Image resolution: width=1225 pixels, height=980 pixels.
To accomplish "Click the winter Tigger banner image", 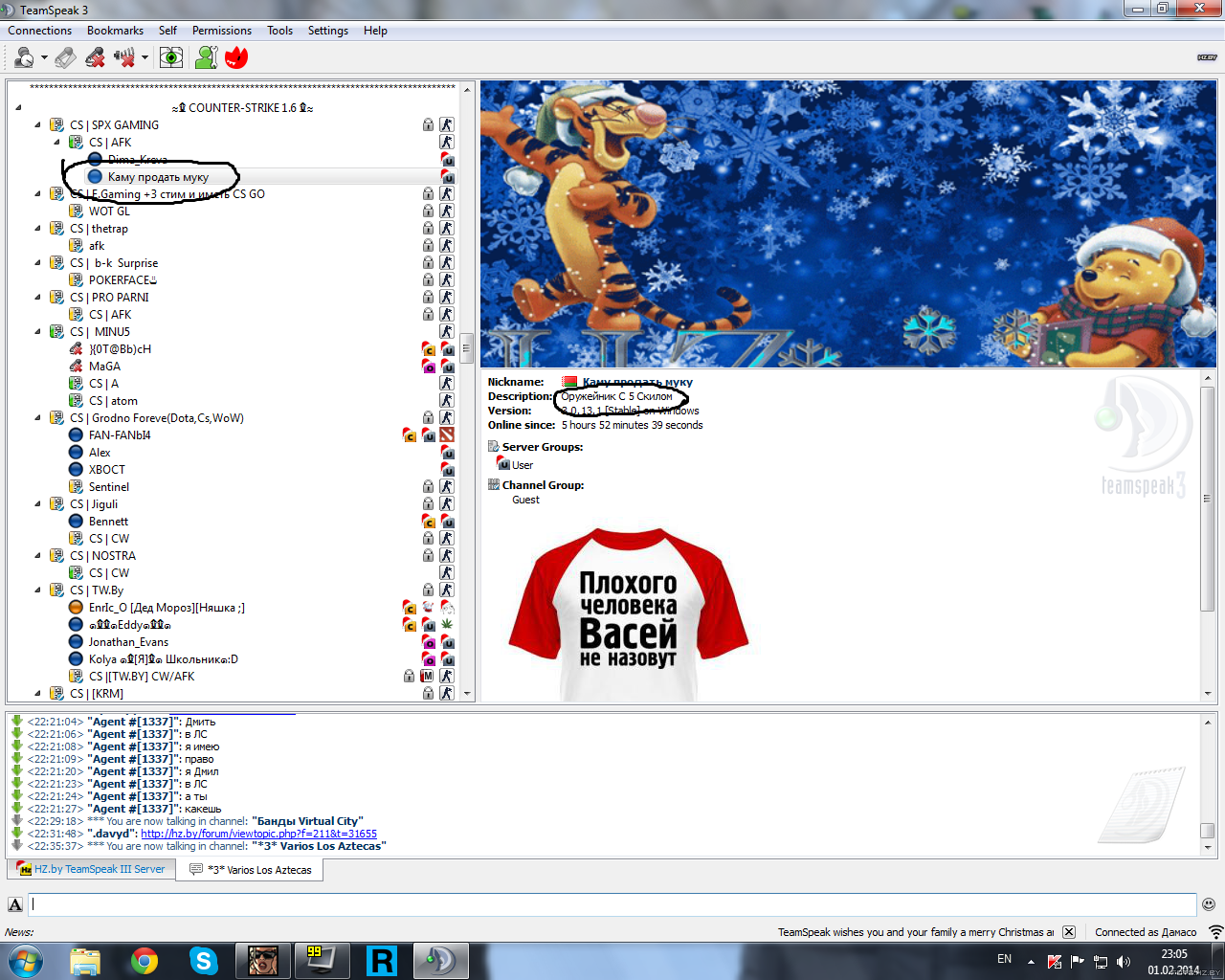I will [x=848, y=224].
